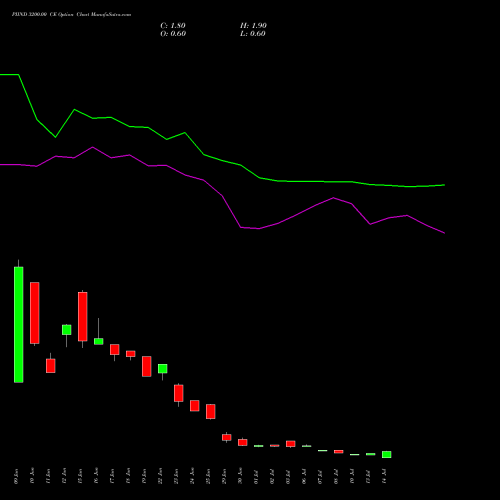Click the green candle for 12 Jun
Image resolution: width=500 pixels, height=500 pixels.
coord(67,330)
